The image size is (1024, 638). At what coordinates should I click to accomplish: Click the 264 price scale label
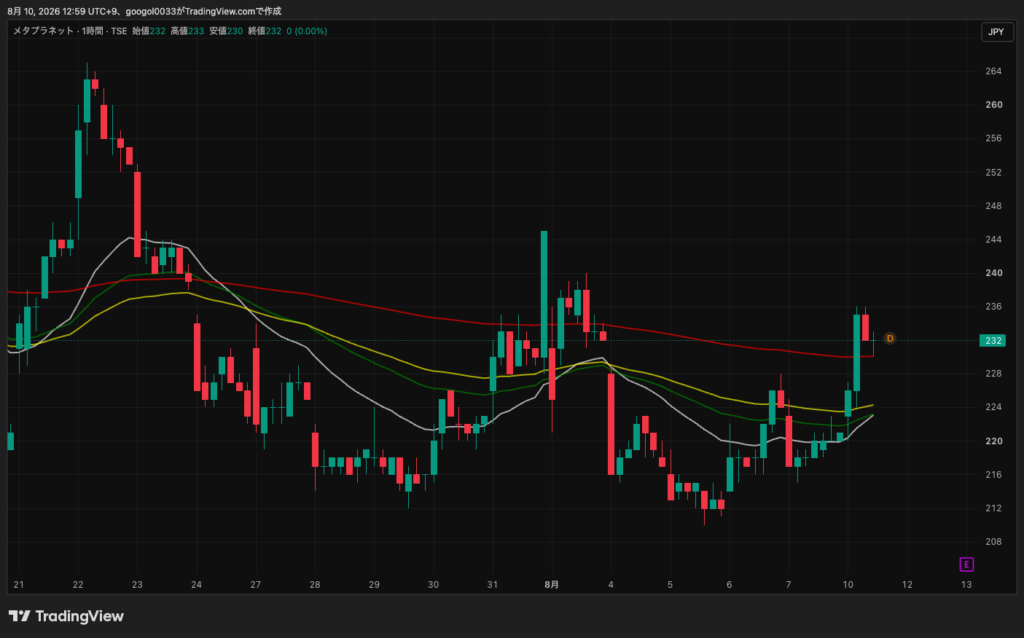(x=993, y=71)
